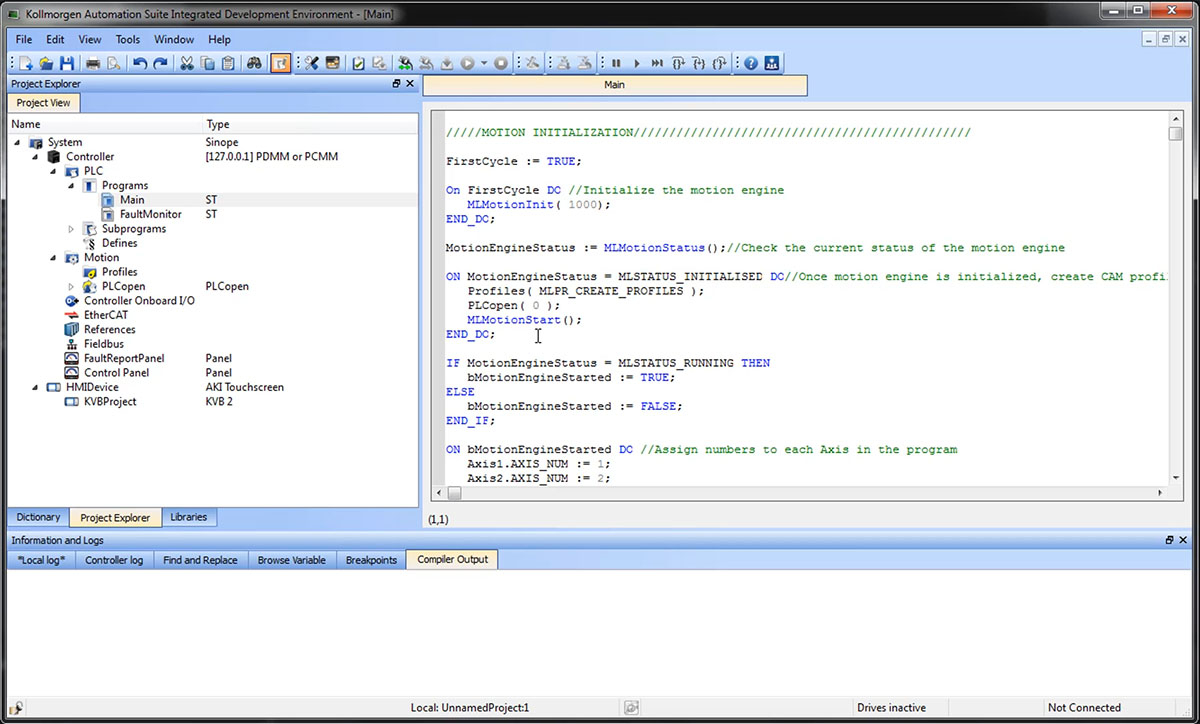Click the Open project folder icon

(46, 63)
